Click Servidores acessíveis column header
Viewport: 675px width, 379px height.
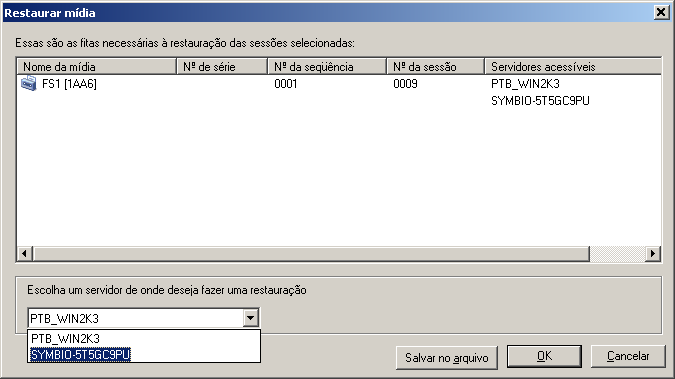point(573,67)
